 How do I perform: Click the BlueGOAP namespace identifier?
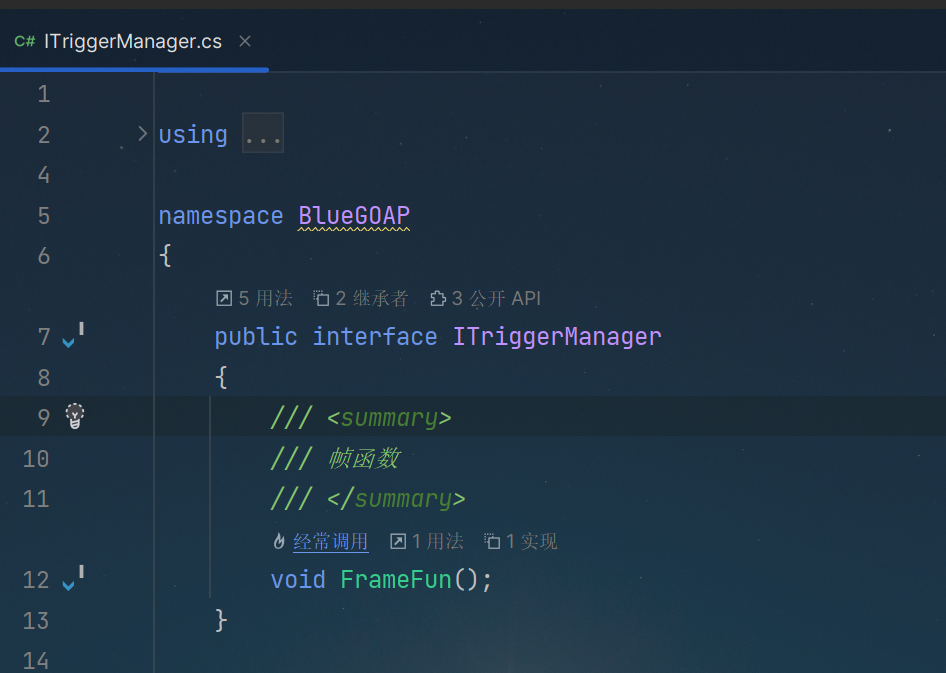(x=354, y=215)
